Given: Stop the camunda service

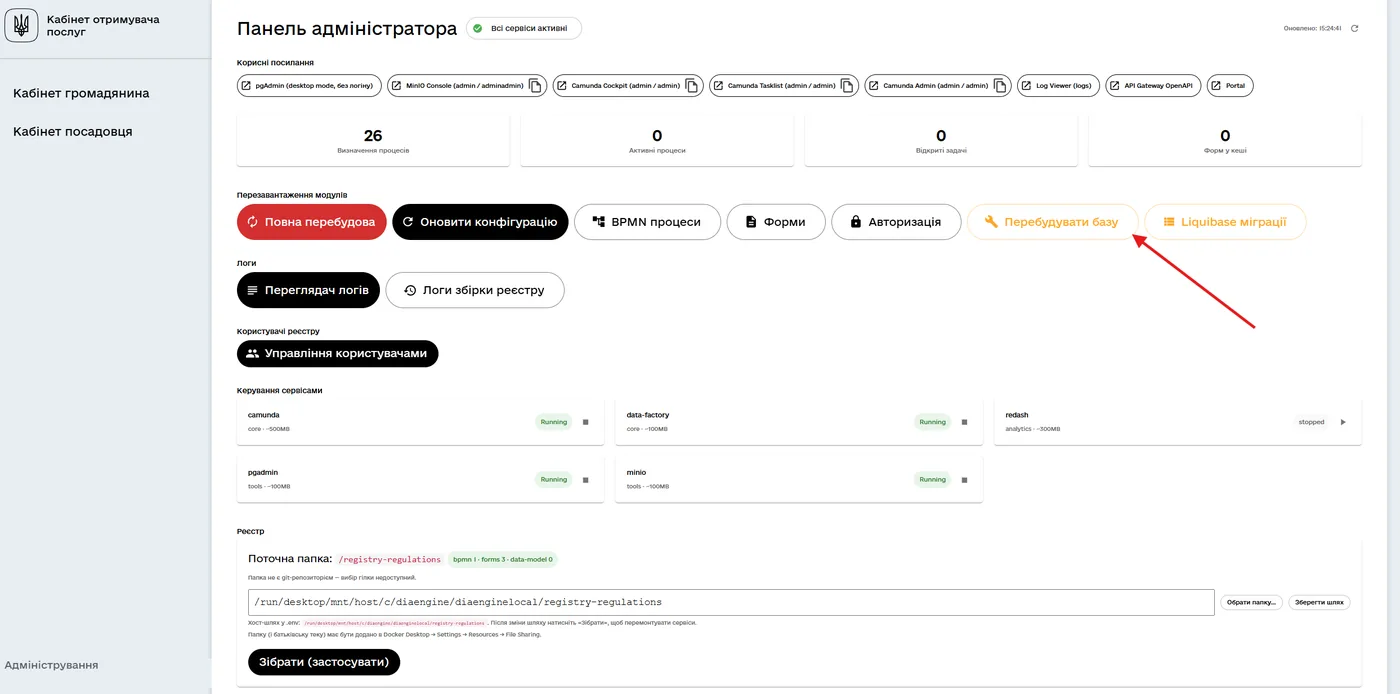Looking at the screenshot, I should (586, 422).
